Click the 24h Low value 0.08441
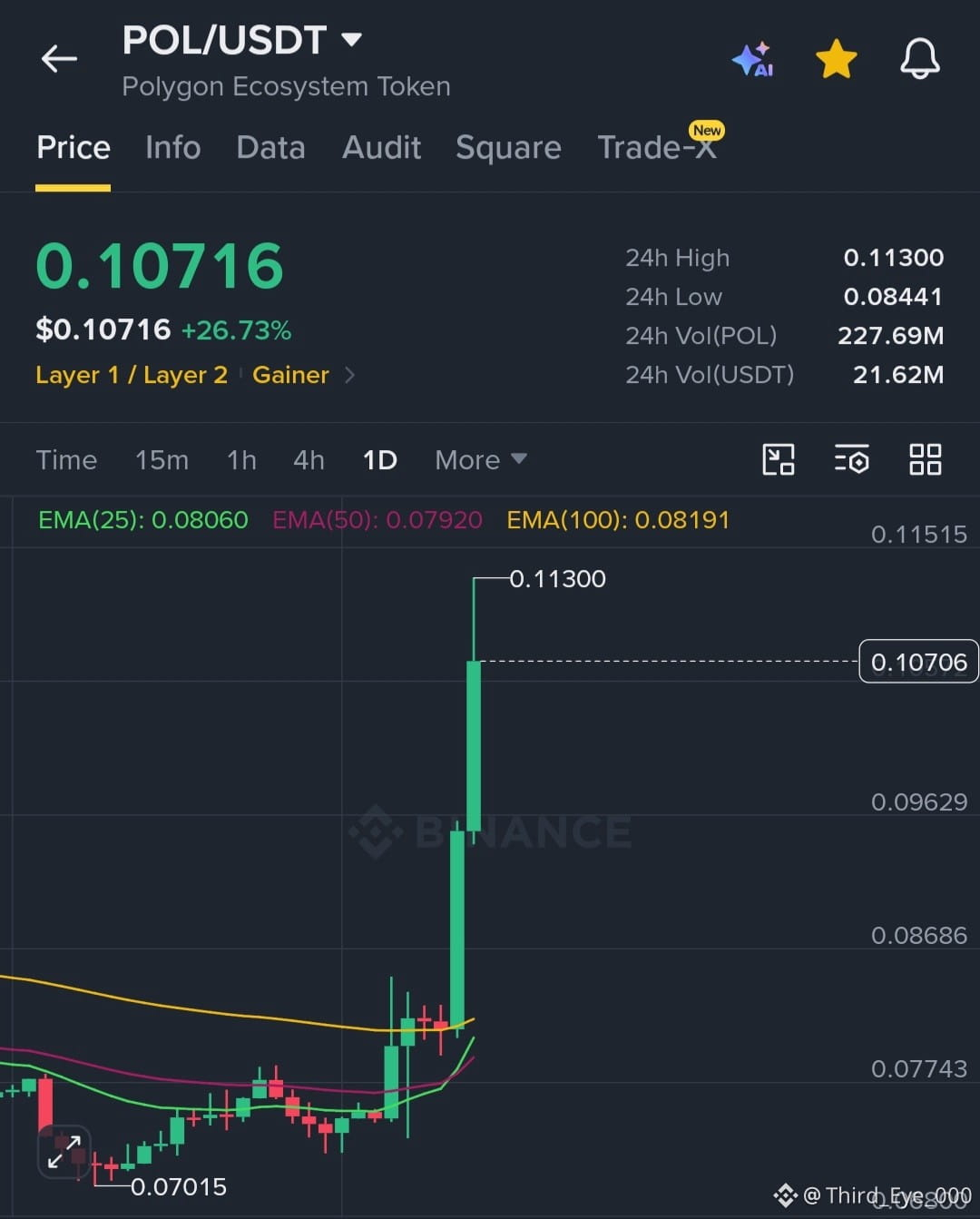Image resolution: width=980 pixels, height=1219 pixels. pyautogui.click(x=894, y=297)
